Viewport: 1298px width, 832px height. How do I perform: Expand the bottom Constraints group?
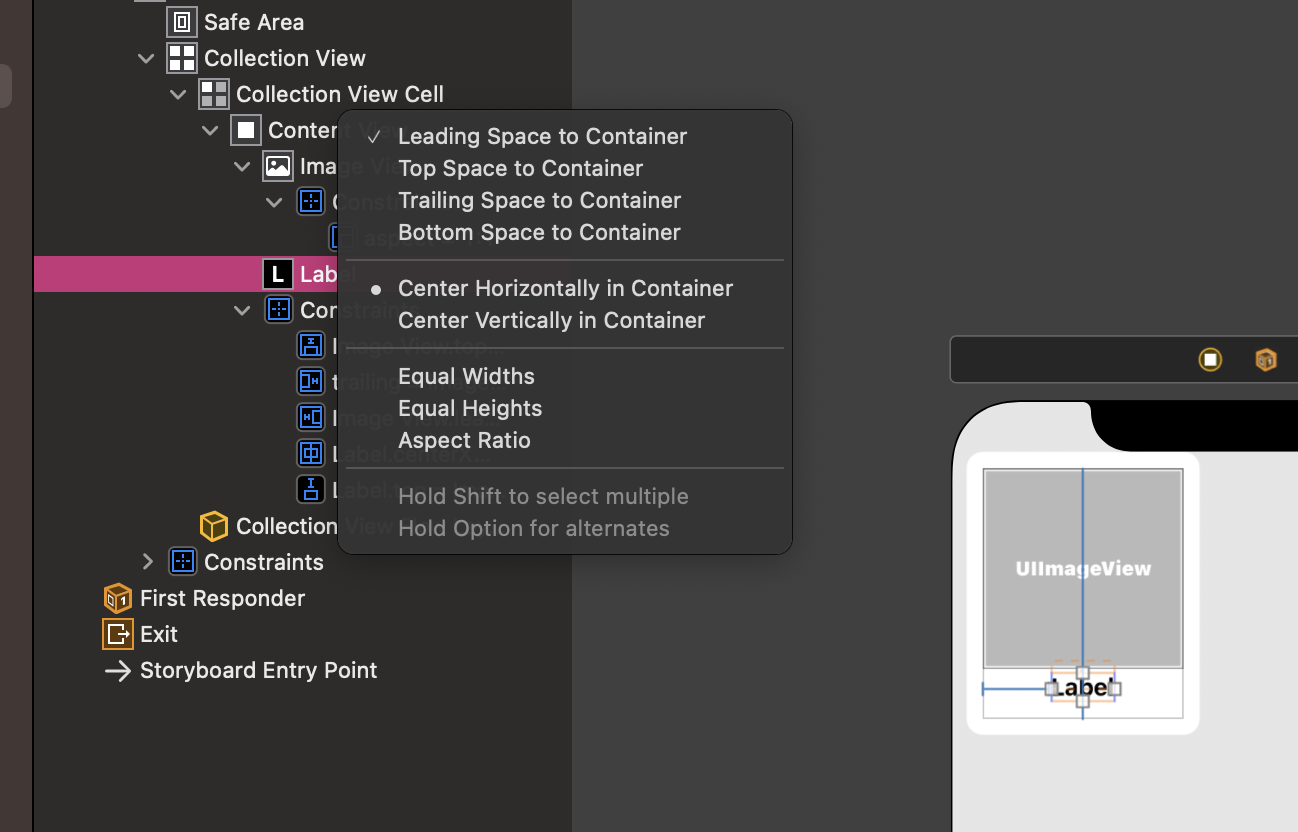click(x=148, y=562)
